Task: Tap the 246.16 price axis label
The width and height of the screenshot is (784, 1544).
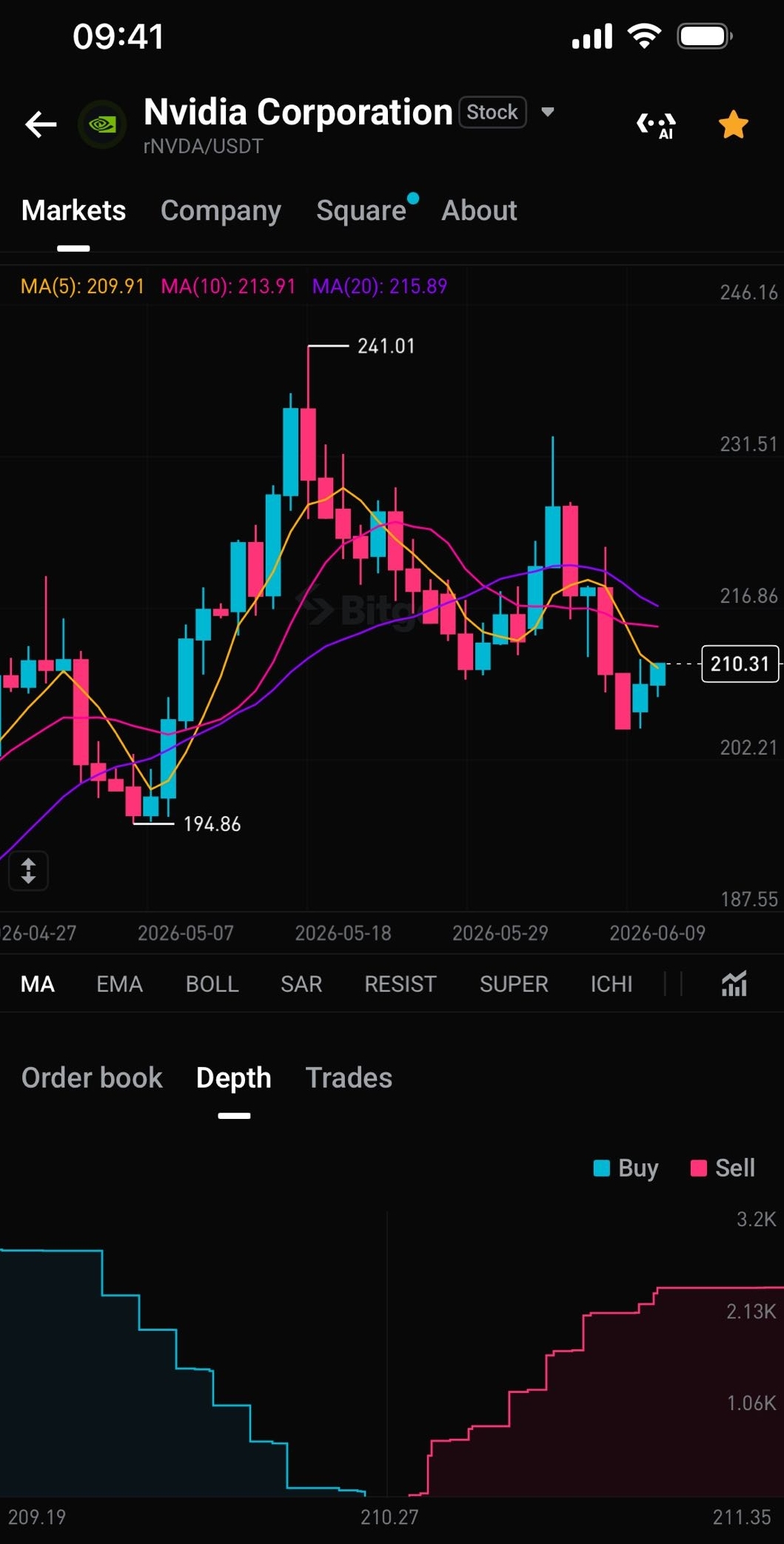Action: click(749, 293)
